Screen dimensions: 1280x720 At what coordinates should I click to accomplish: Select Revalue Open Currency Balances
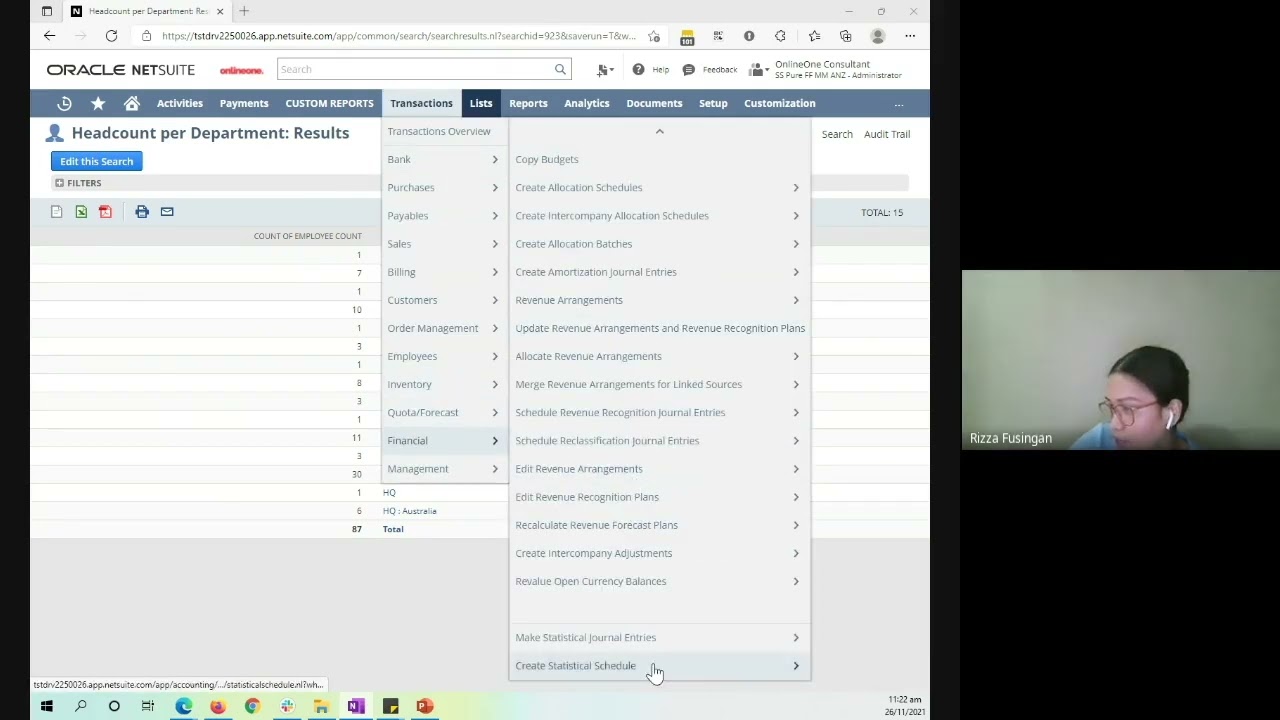(660, 581)
